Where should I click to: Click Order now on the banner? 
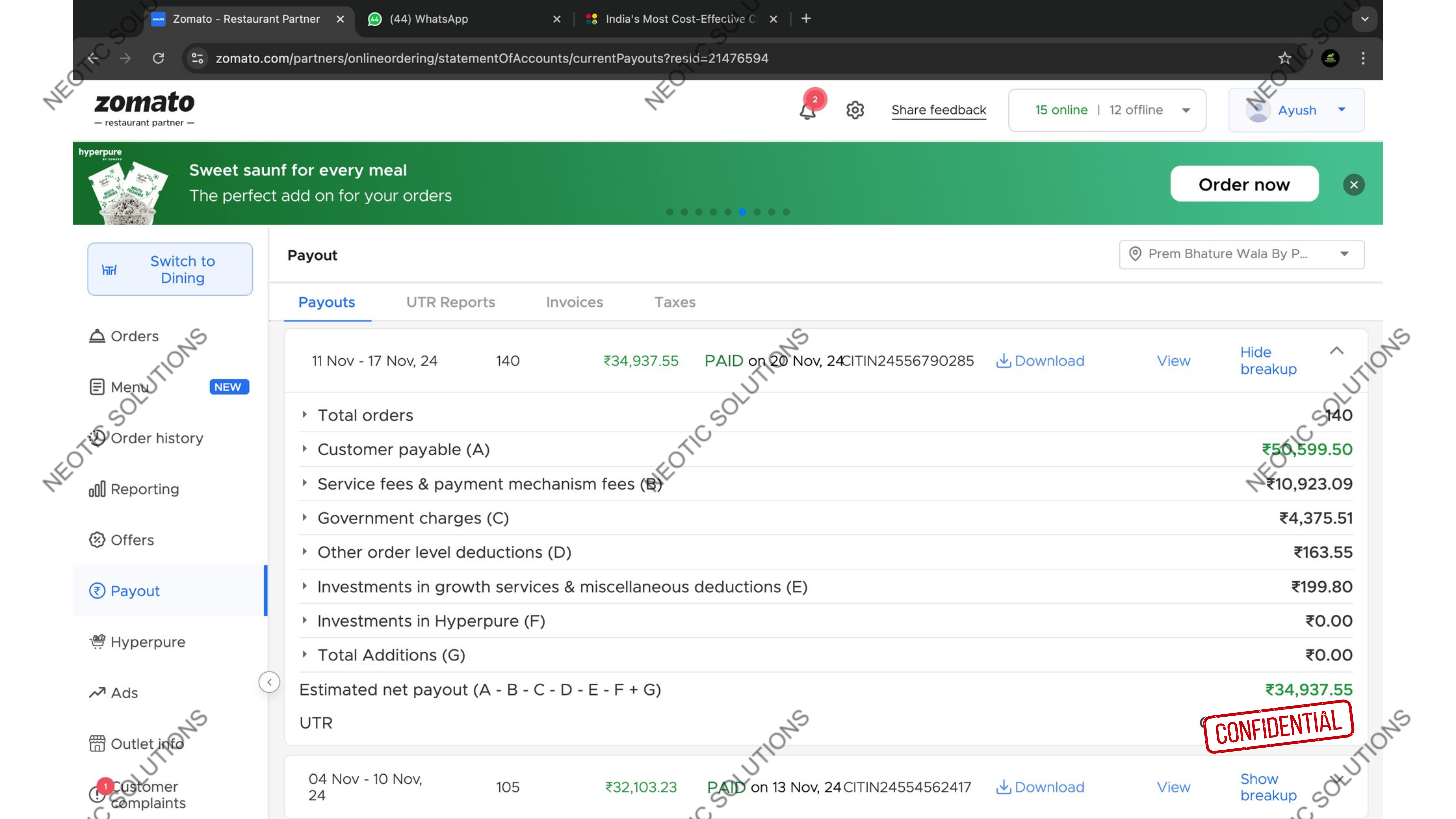click(1244, 184)
